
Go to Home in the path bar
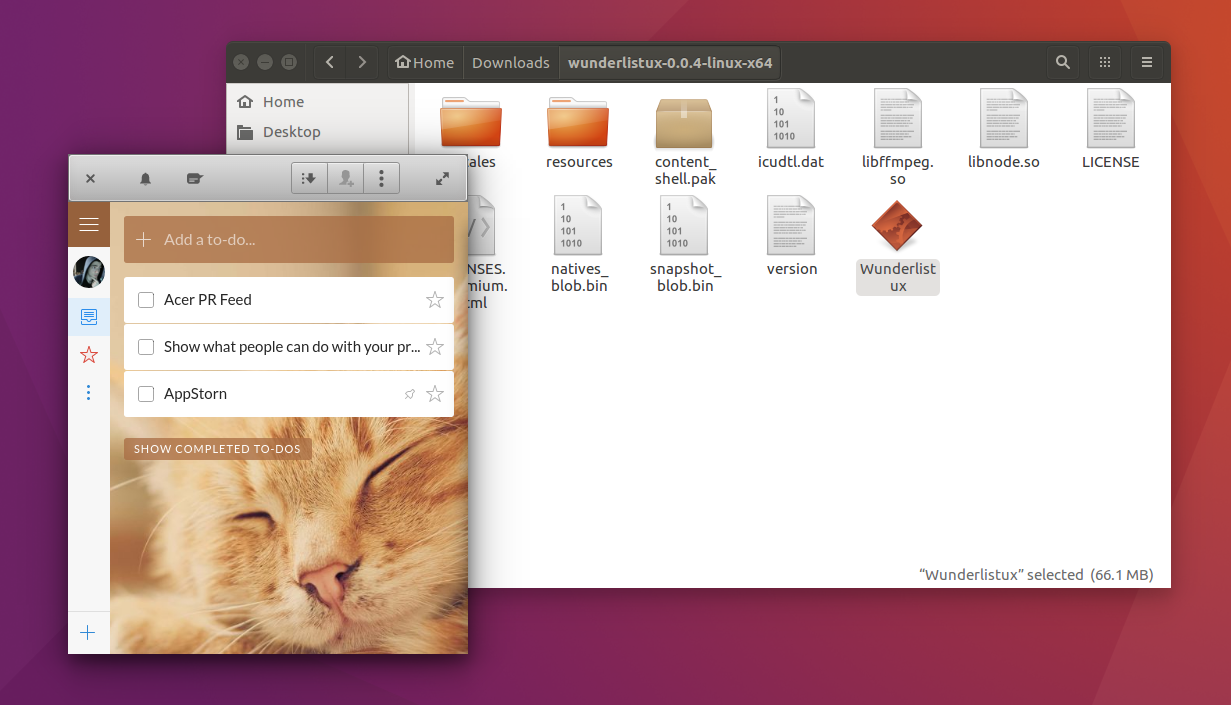point(425,62)
